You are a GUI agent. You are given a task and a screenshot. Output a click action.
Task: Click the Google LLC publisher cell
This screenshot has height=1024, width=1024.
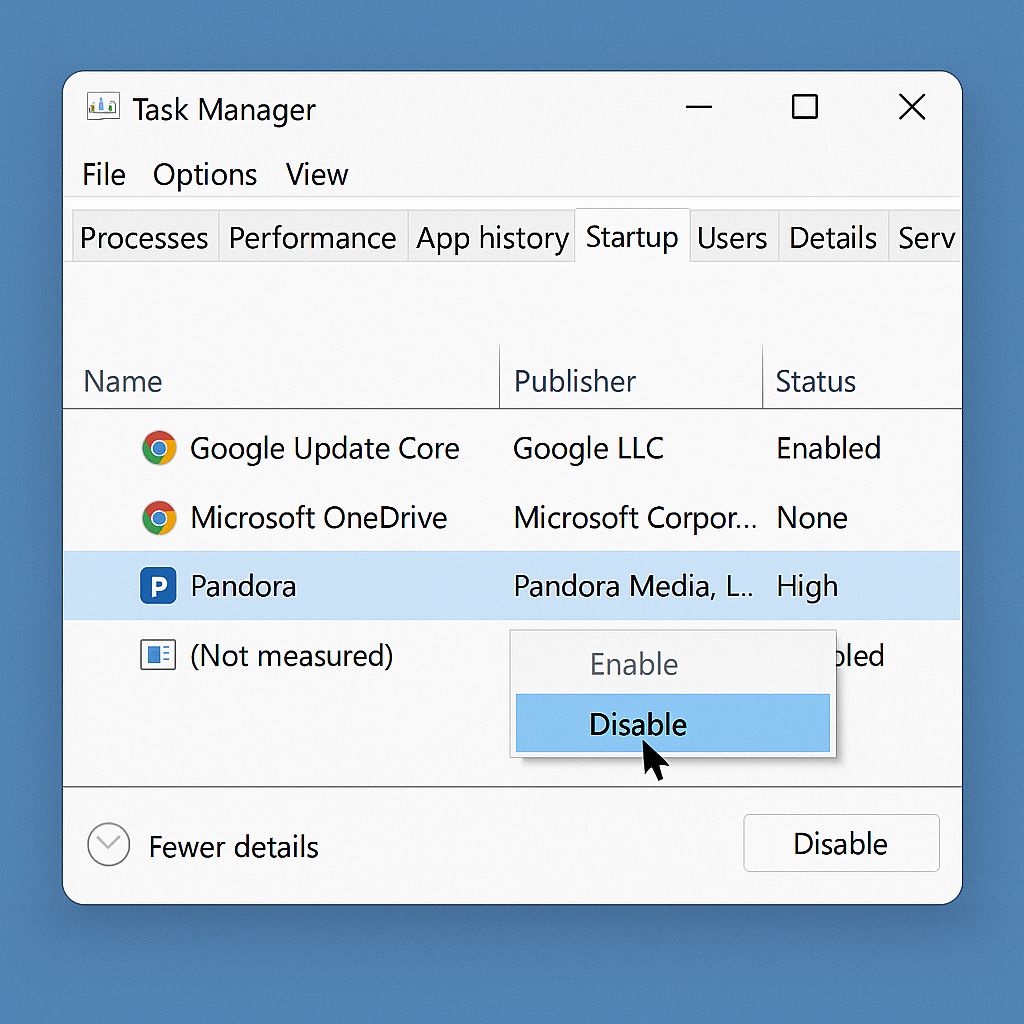coord(588,449)
